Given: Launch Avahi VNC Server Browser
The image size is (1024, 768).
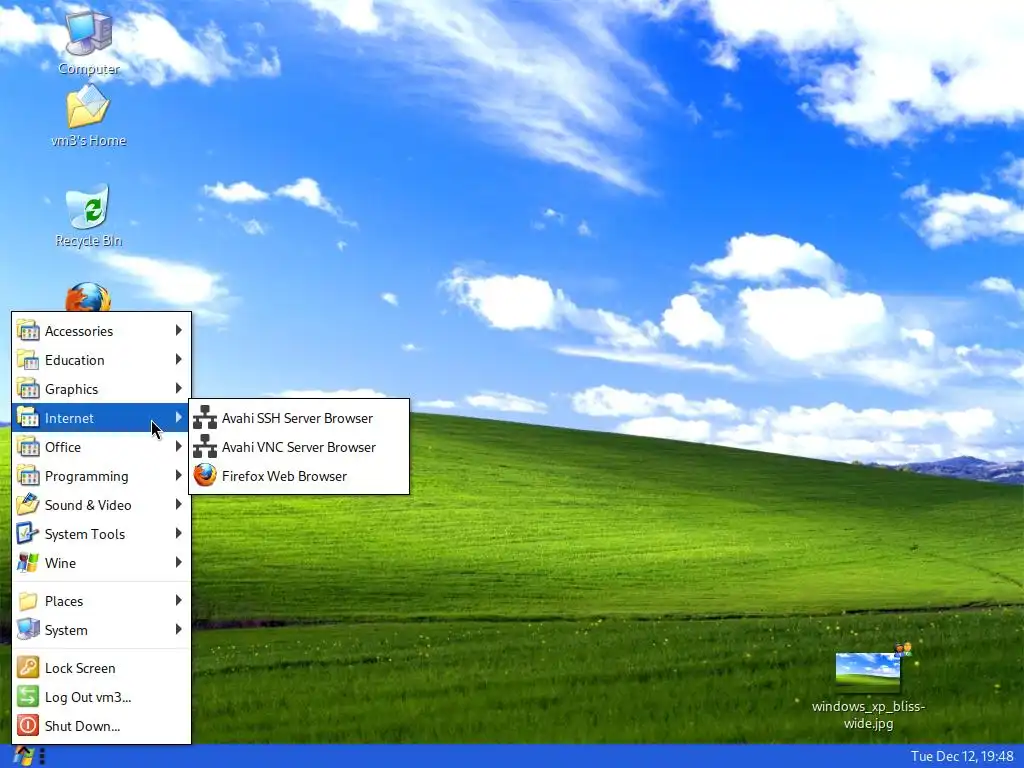Looking at the screenshot, I should click(299, 447).
